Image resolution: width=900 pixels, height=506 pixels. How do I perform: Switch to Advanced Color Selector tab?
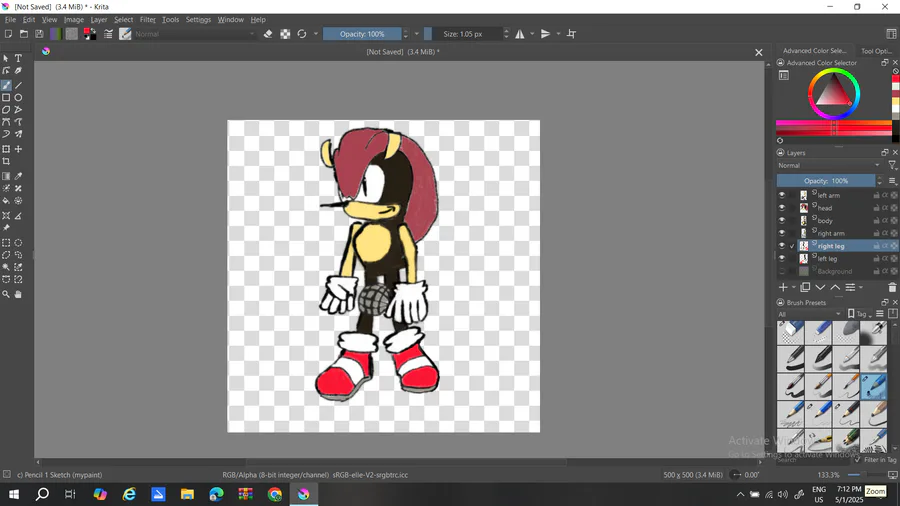pyautogui.click(x=814, y=50)
